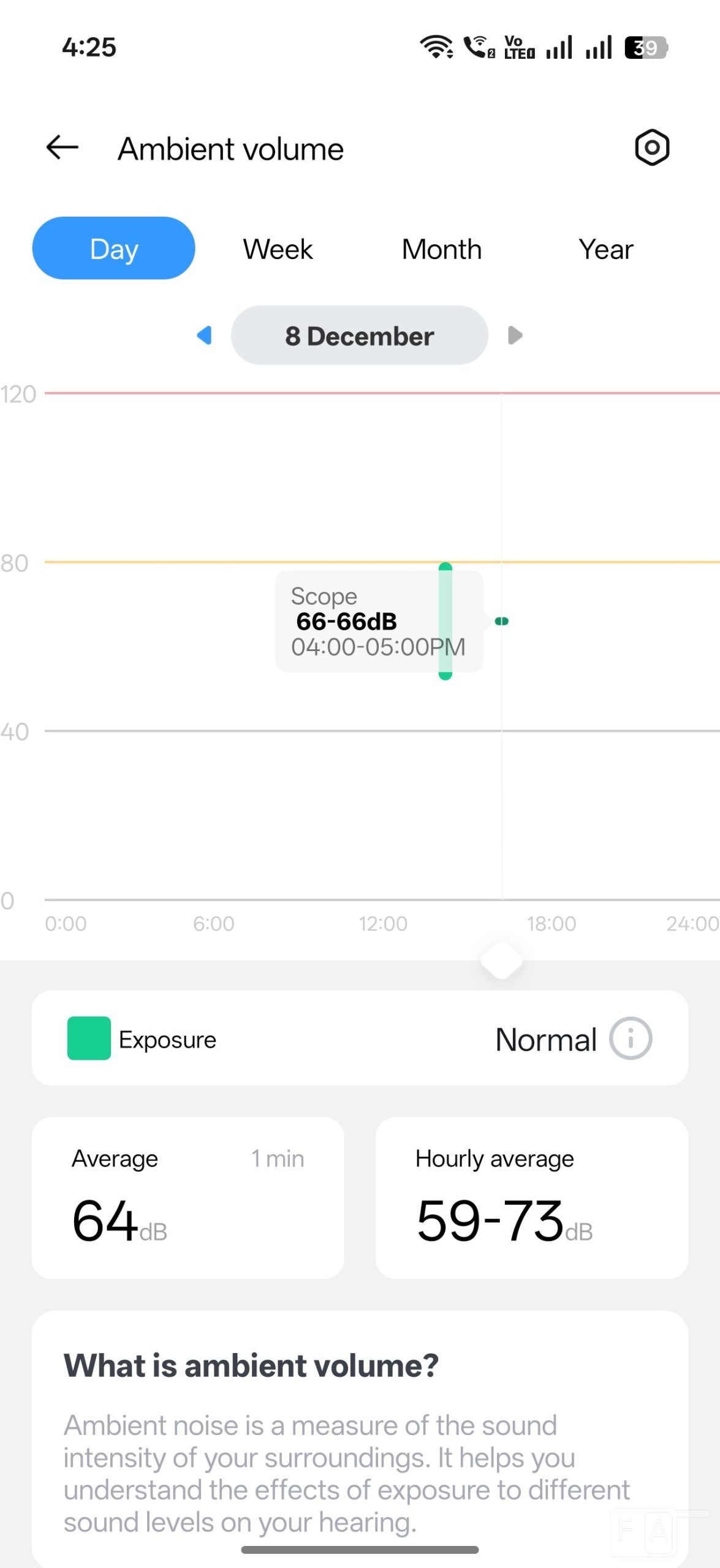Viewport: 720px width, 1568px height.
Task: Tap the battery status icon
Action: pyautogui.click(x=646, y=47)
